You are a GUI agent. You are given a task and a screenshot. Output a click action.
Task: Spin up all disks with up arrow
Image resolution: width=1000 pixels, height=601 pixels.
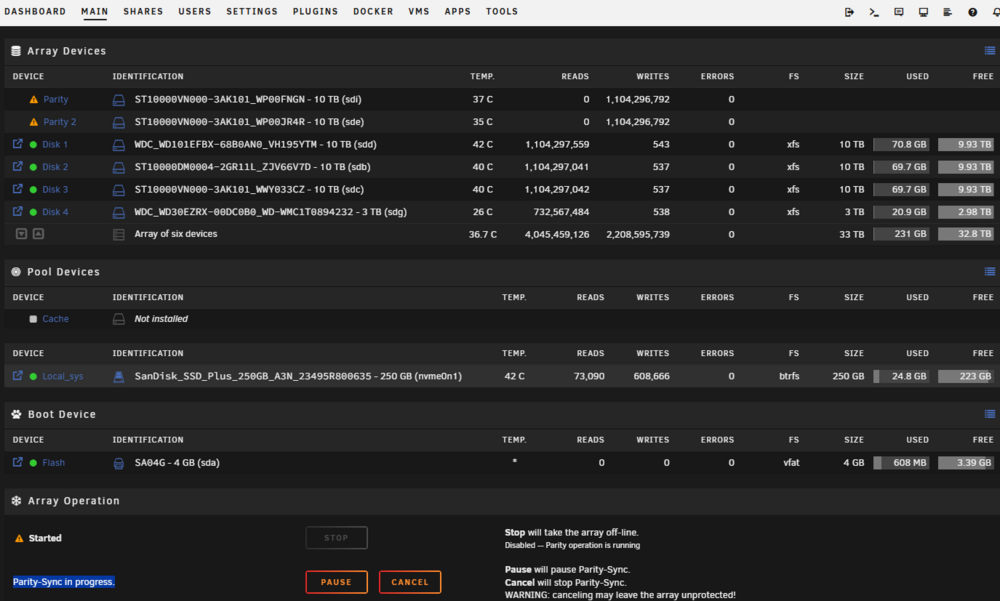pyautogui.click(x=38, y=234)
